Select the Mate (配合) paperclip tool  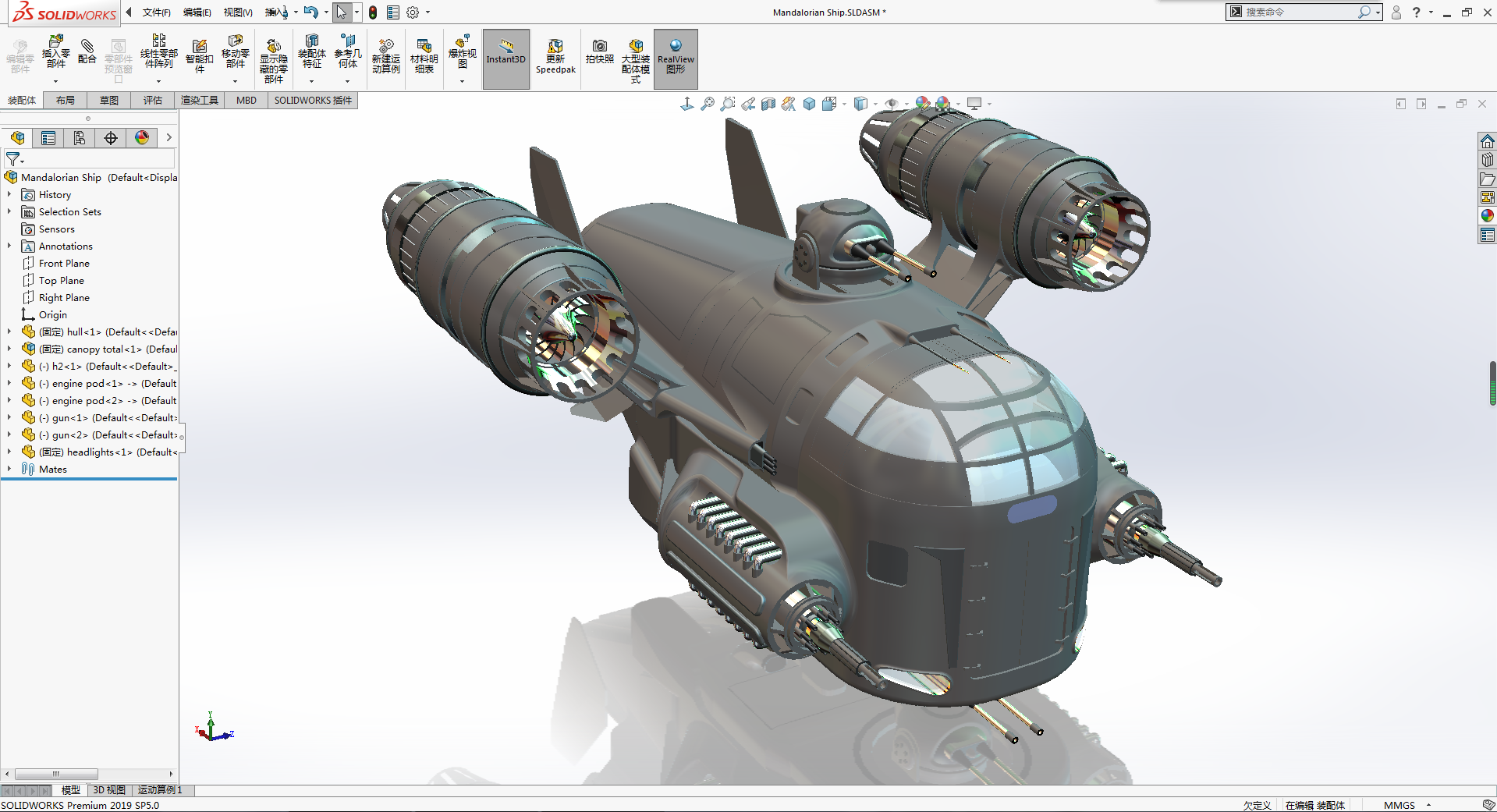87,51
